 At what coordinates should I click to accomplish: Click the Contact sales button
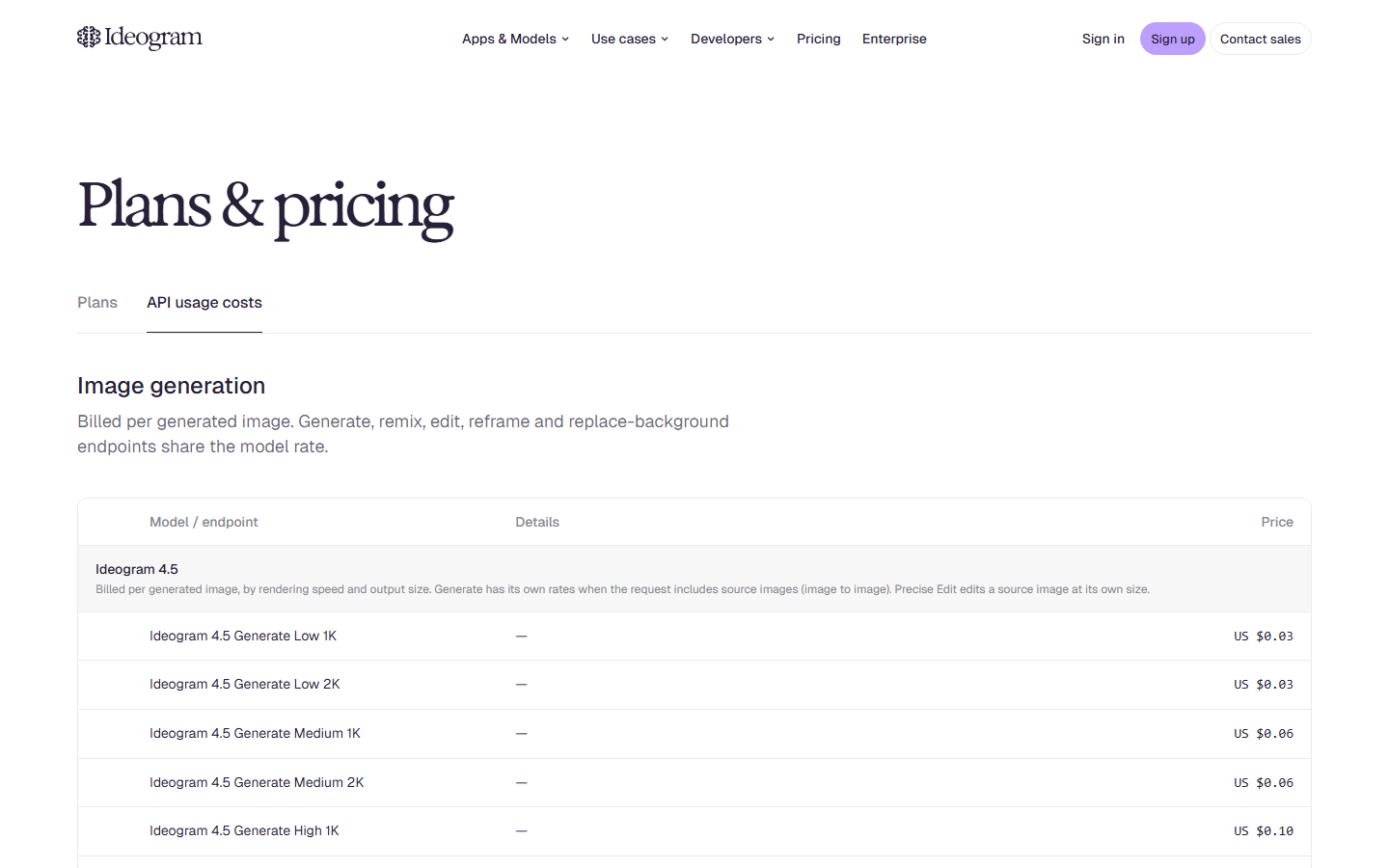click(x=1260, y=39)
